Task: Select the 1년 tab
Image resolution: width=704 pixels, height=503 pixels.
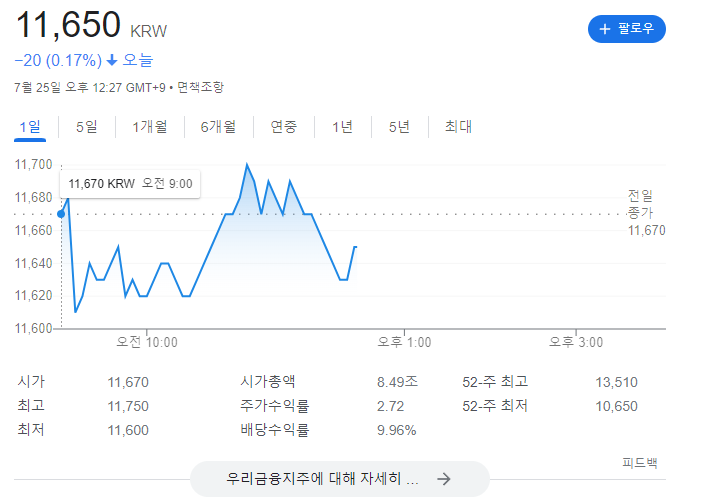Action: pos(343,127)
